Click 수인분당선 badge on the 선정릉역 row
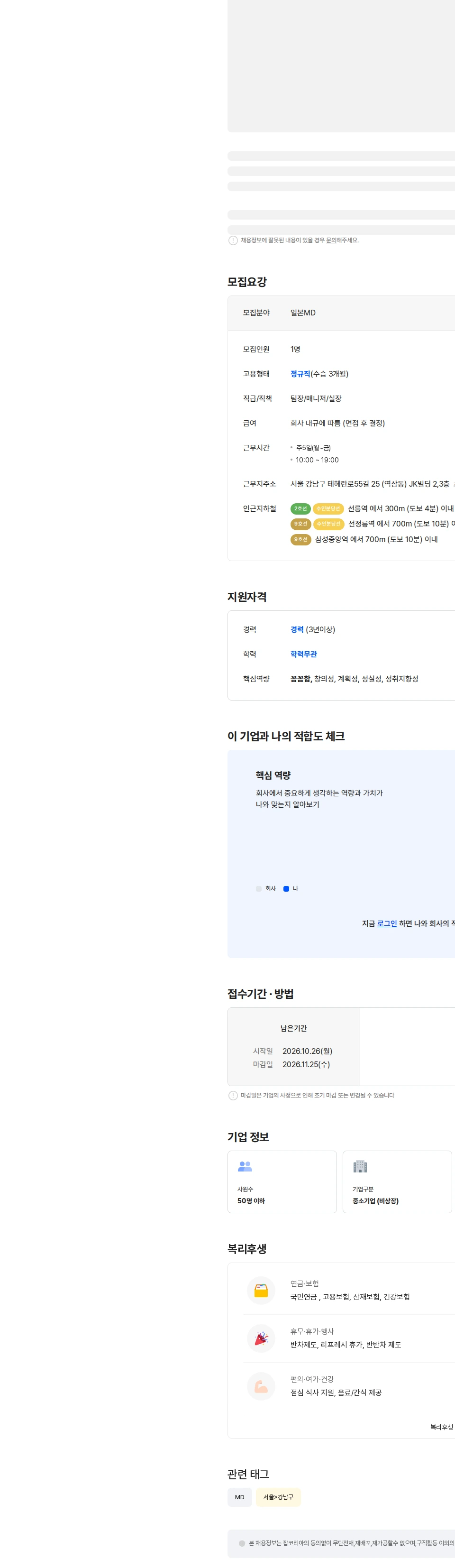This screenshot has height=1568, width=455. coord(328,524)
